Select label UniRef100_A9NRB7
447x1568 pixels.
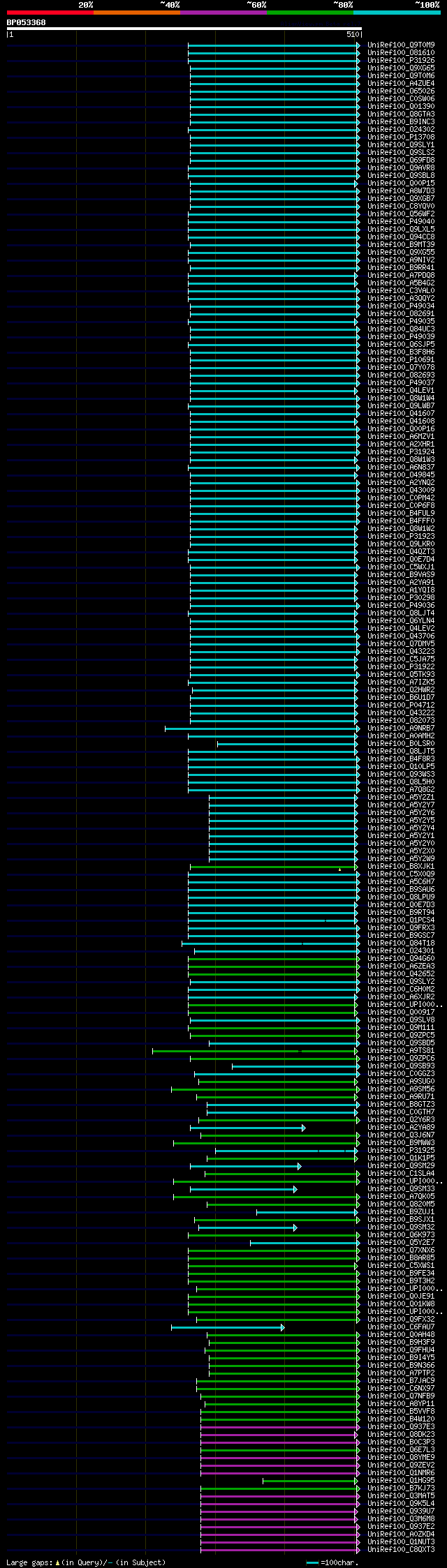401,729
